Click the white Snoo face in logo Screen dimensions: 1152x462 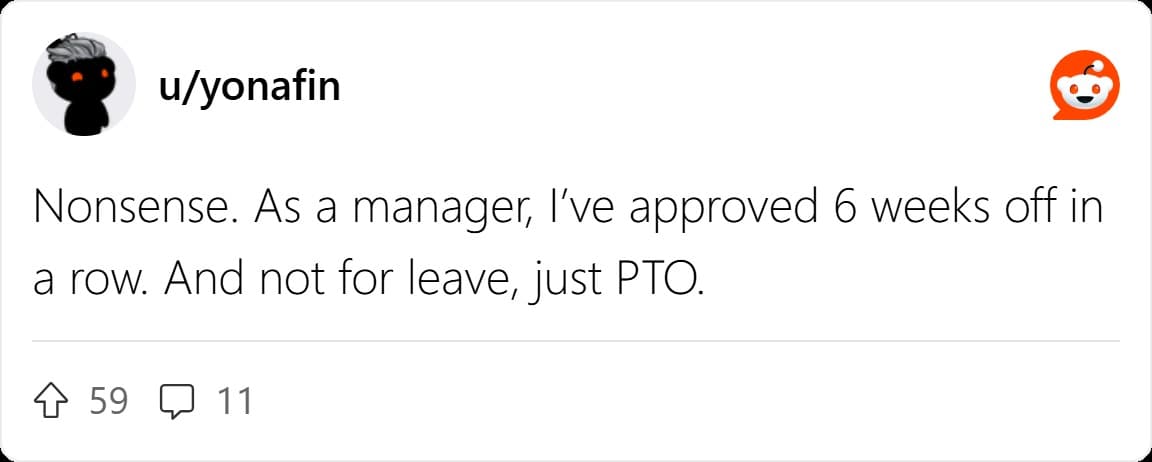click(x=1084, y=93)
